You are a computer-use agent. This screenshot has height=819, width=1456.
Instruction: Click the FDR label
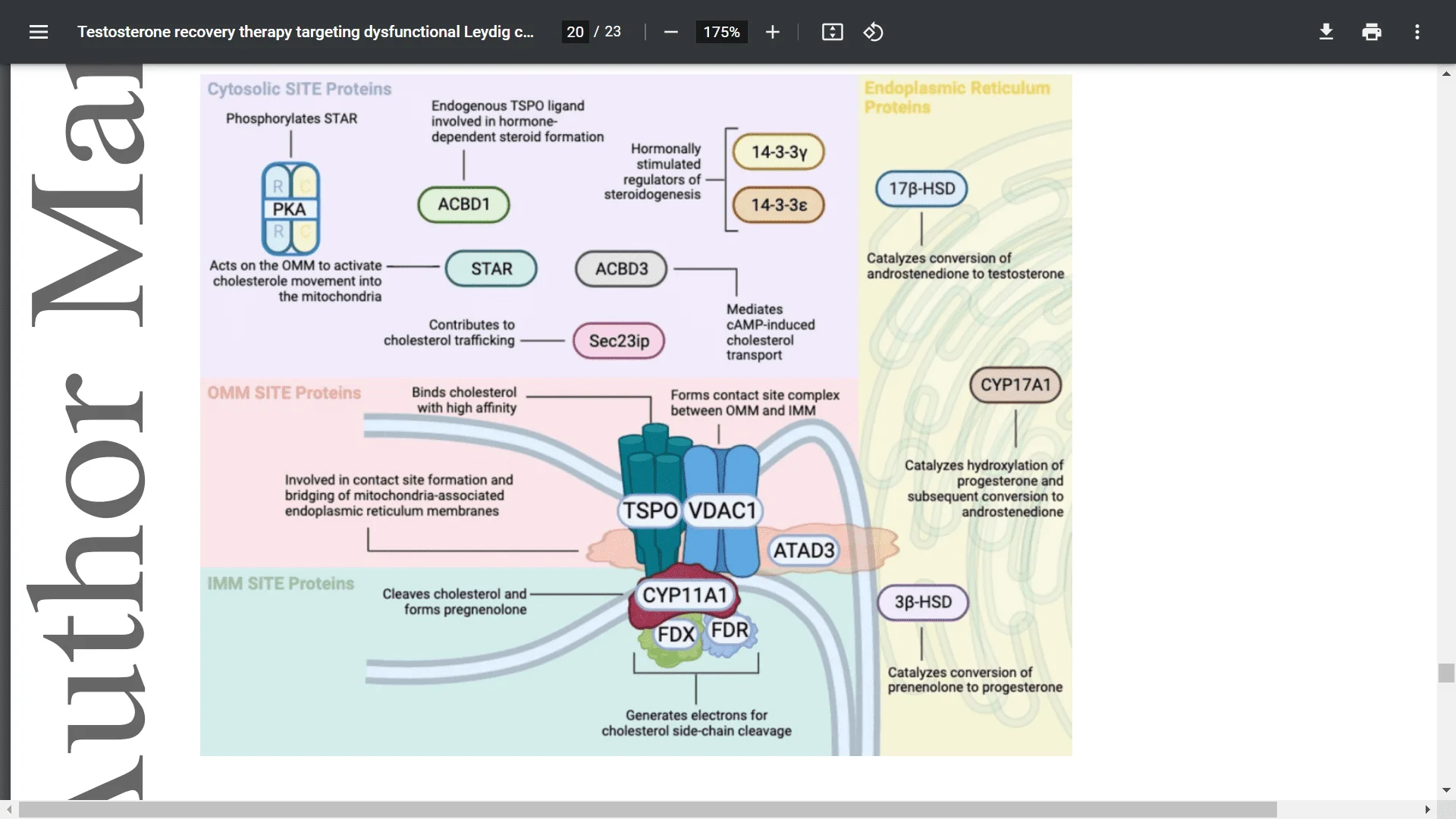click(730, 630)
